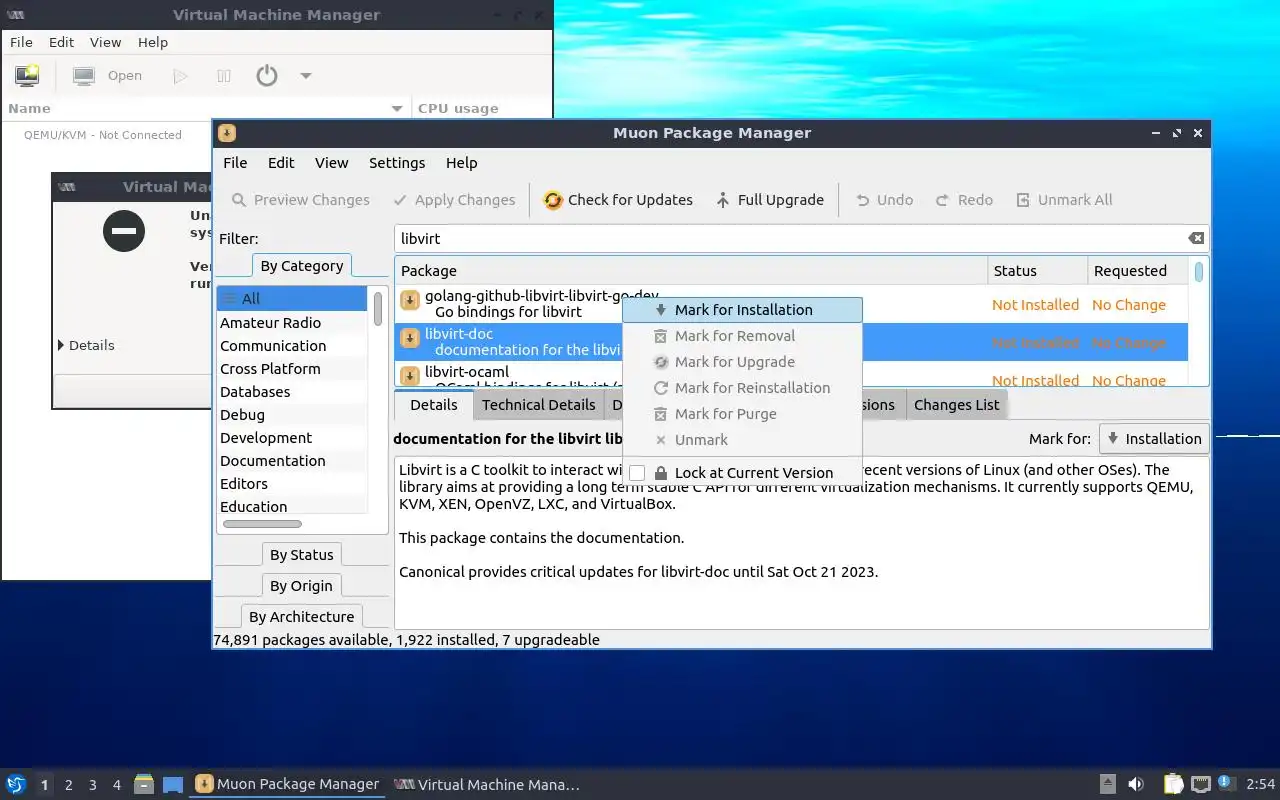The image size is (1280, 800).
Task: Choose Mark for Reinstallation in context menu
Action: 742,388
